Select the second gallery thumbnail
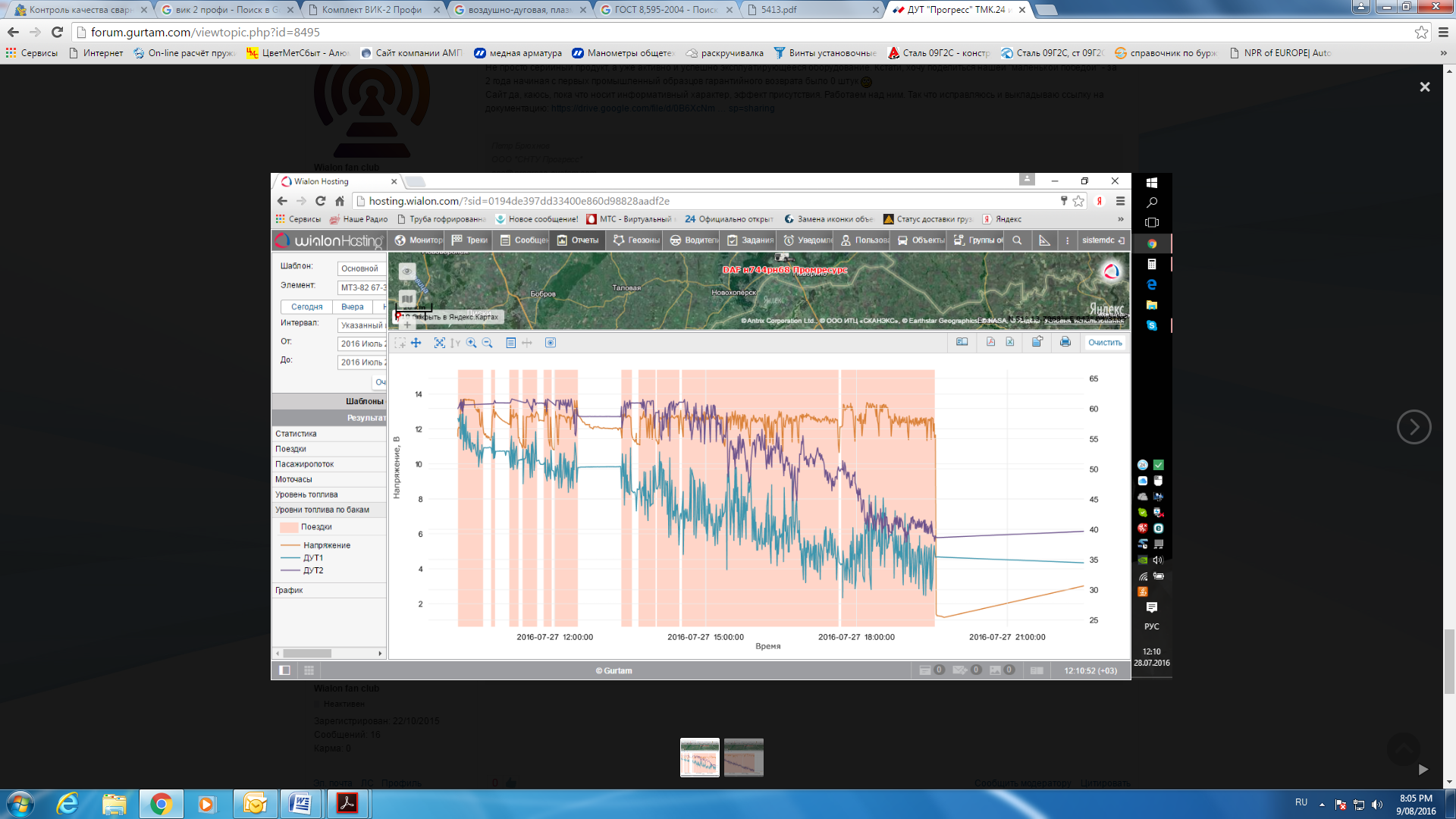Viewport: 1456px width, 819px height. pos(743,757)
